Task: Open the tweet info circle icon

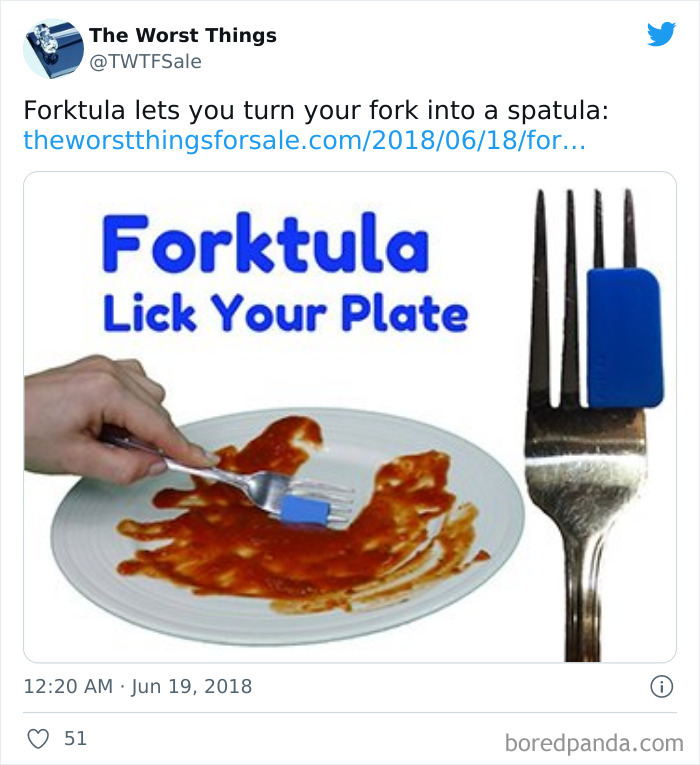Action: point(661,686)
